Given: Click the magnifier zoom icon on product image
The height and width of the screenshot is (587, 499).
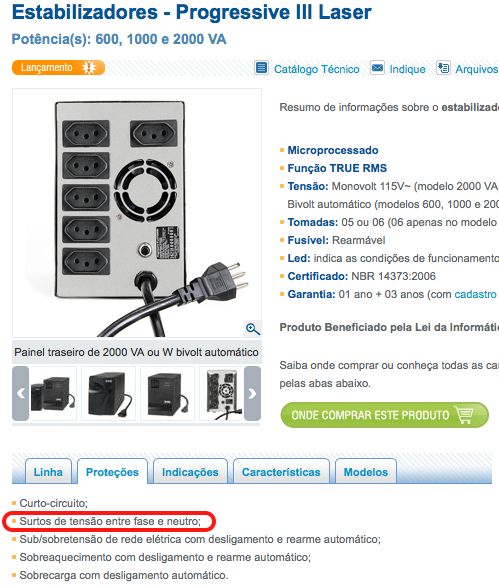Looking at the screenshot, I should click(x=253, y=329).
